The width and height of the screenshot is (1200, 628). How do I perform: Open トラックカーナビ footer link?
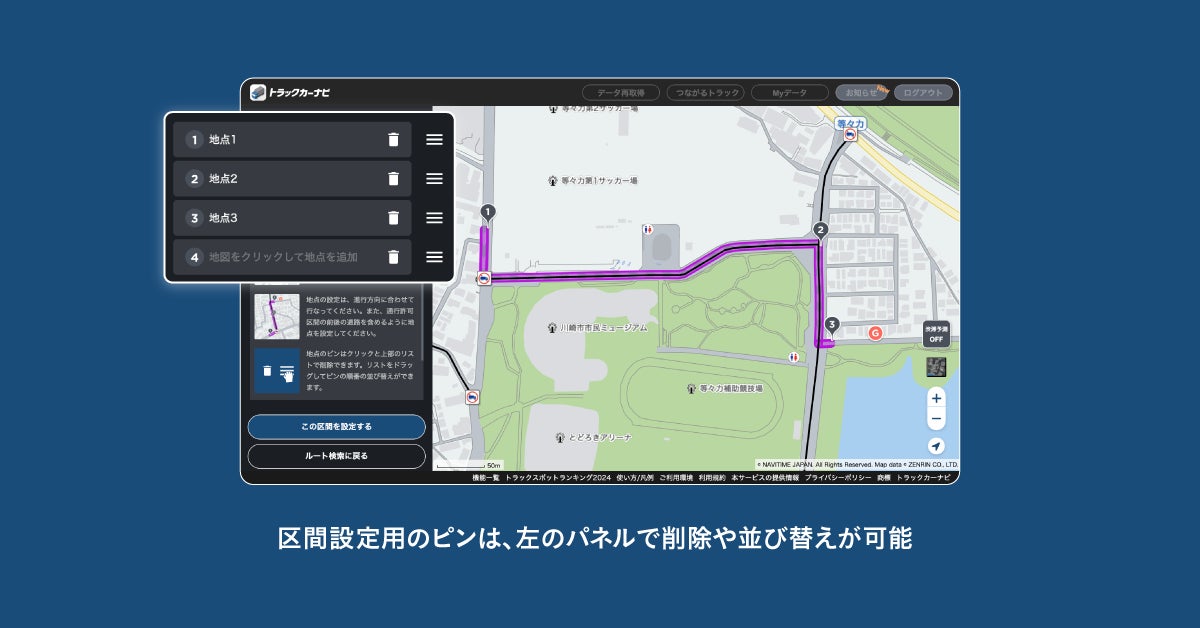pyautogui.click(x=925, y=478)
